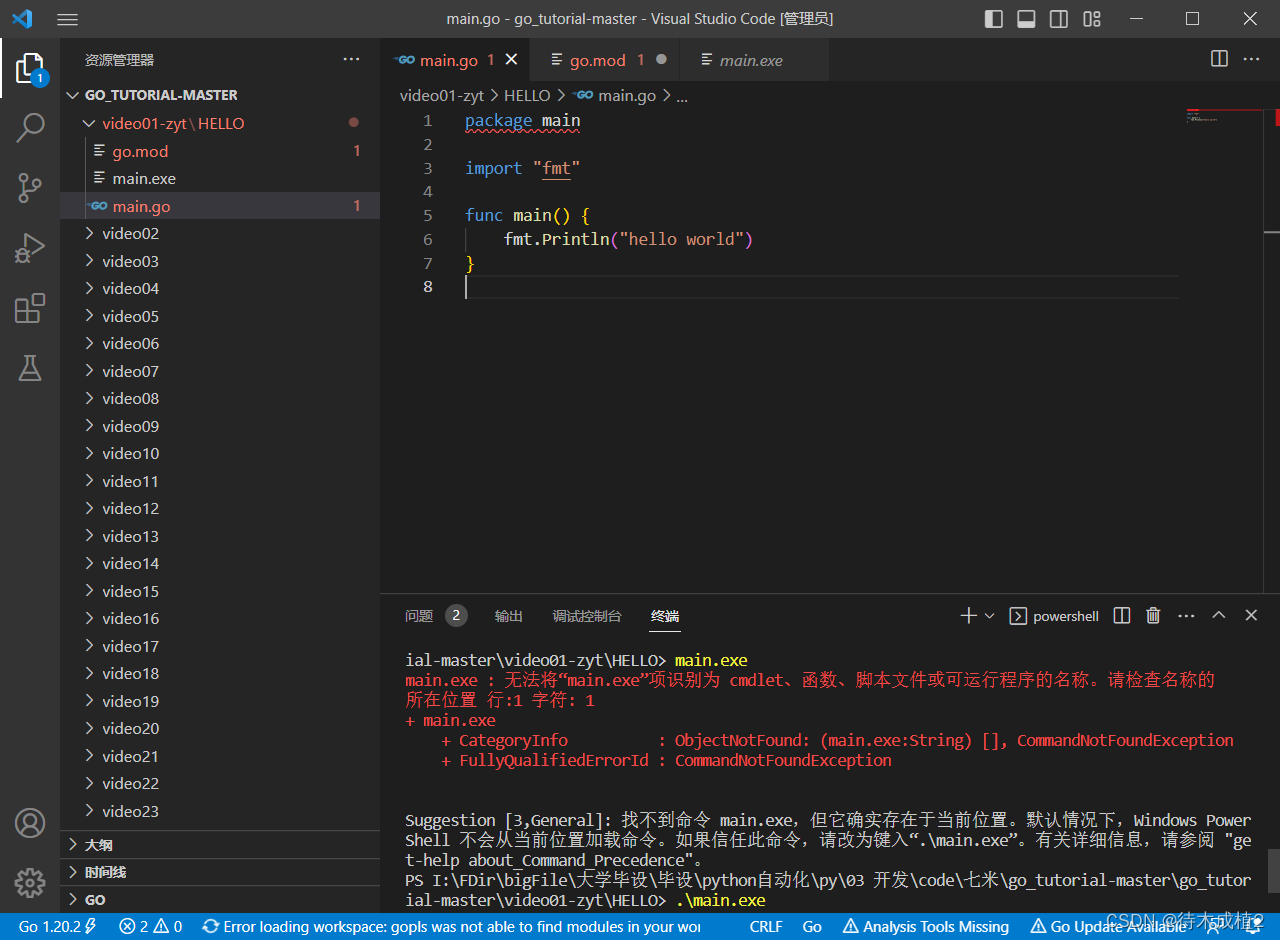Open the Testing flask view

coord(30,368)
